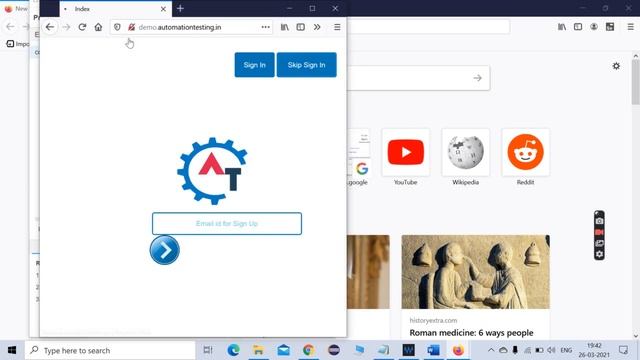Open the volume control in system tray
This screenshot has width=640, height=360.
[551, 350]
